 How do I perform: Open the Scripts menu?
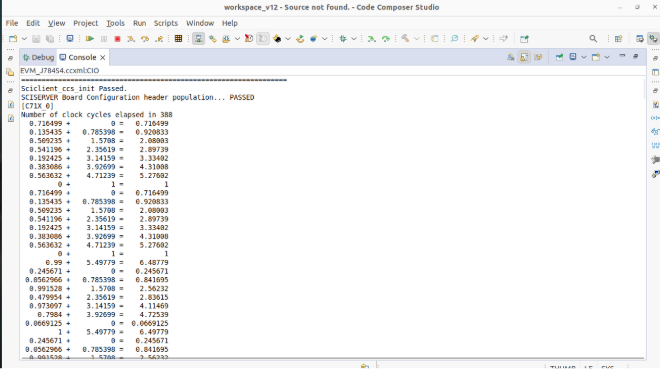pos(166,23)
